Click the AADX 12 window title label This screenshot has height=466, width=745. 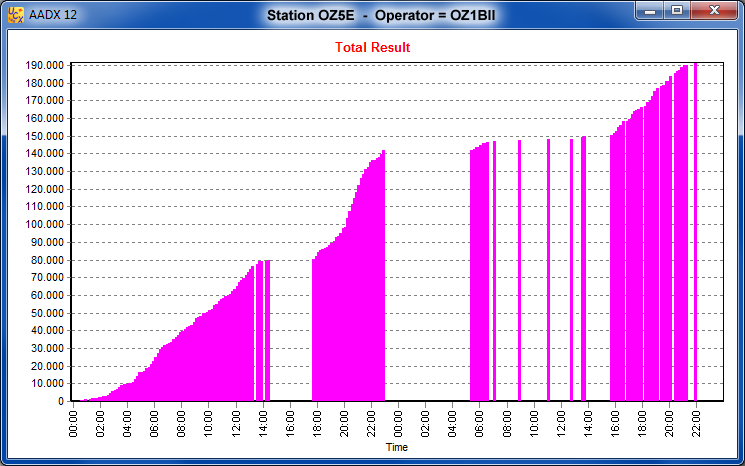click(54, 16)
